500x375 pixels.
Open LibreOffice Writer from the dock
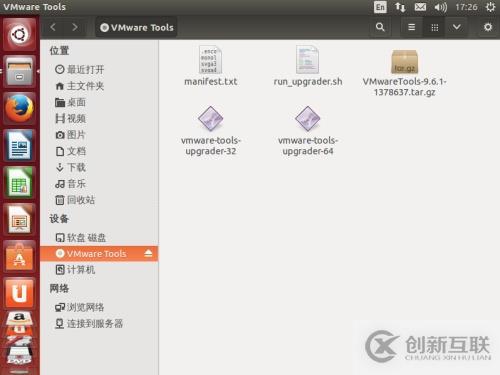19,146
